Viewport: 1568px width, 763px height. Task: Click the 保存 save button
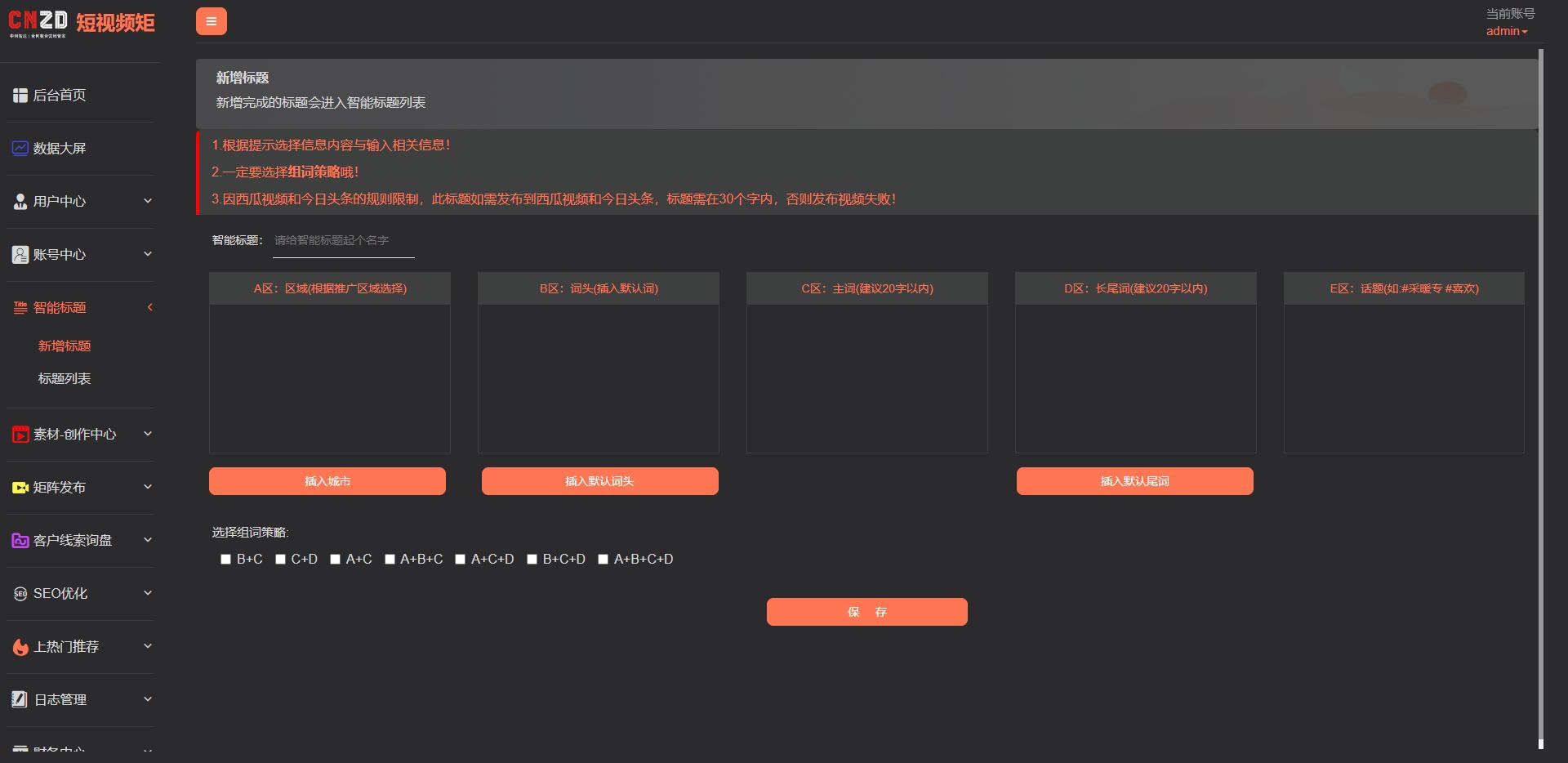click(866, 612)
